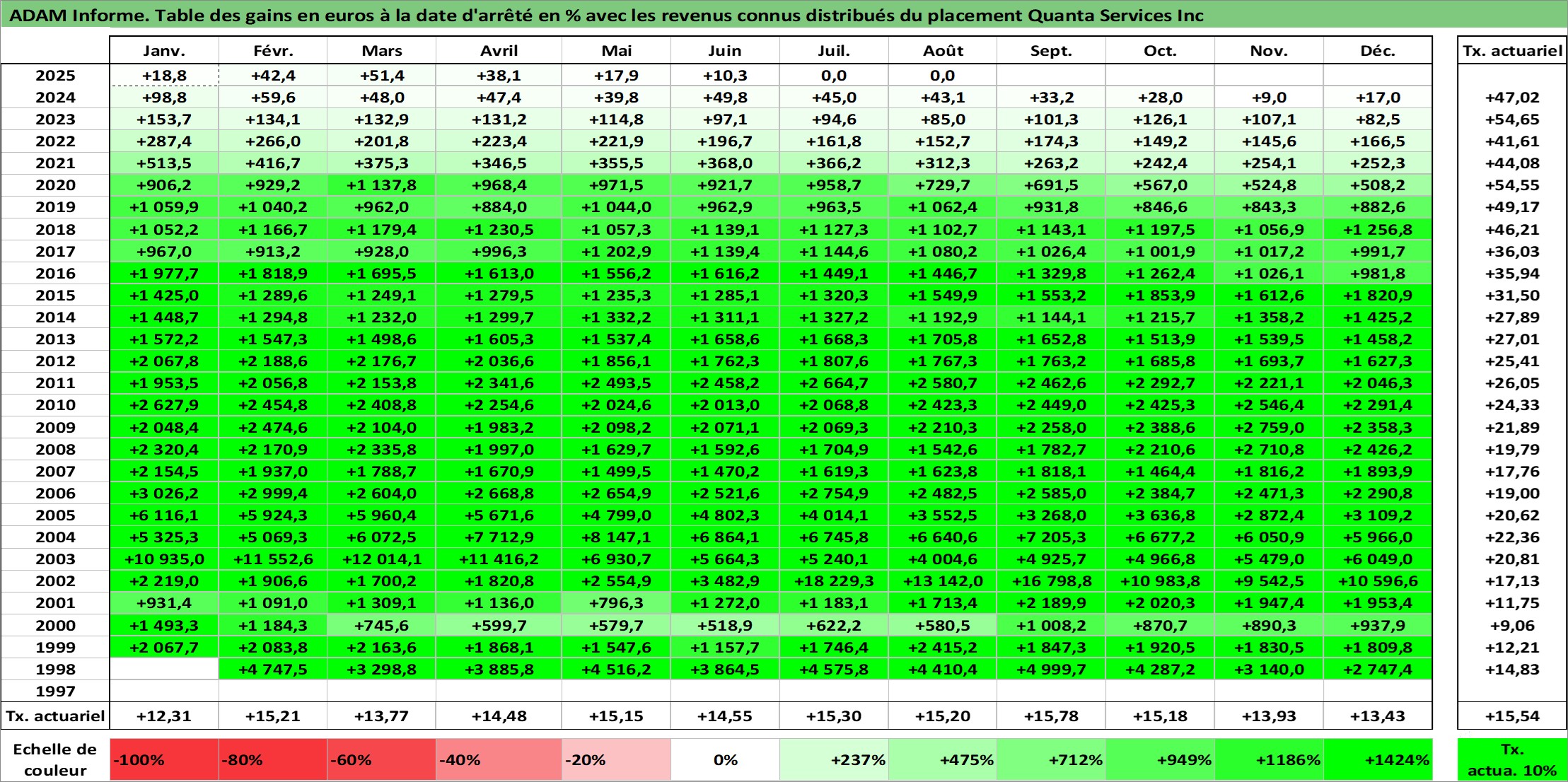The height and width of the screenshot is (782, 1568).
Task: Select the +1424% green color scale swatch
Action: click(x=1378, y=760)
